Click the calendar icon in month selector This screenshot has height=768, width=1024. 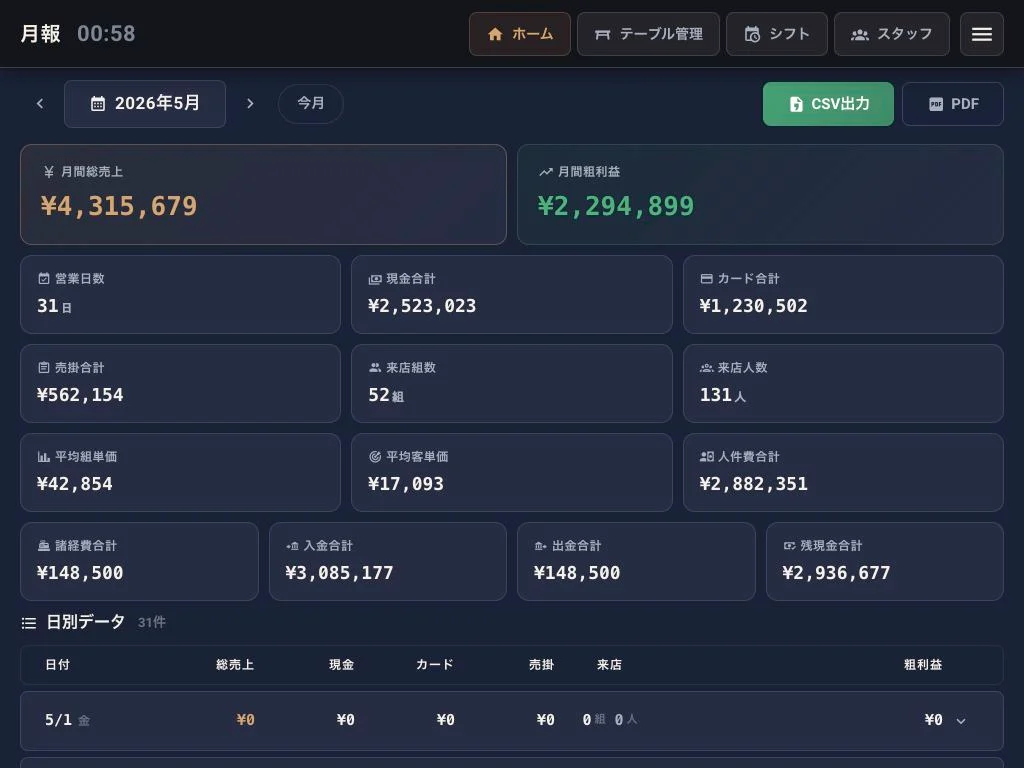[x=97, y=103]
